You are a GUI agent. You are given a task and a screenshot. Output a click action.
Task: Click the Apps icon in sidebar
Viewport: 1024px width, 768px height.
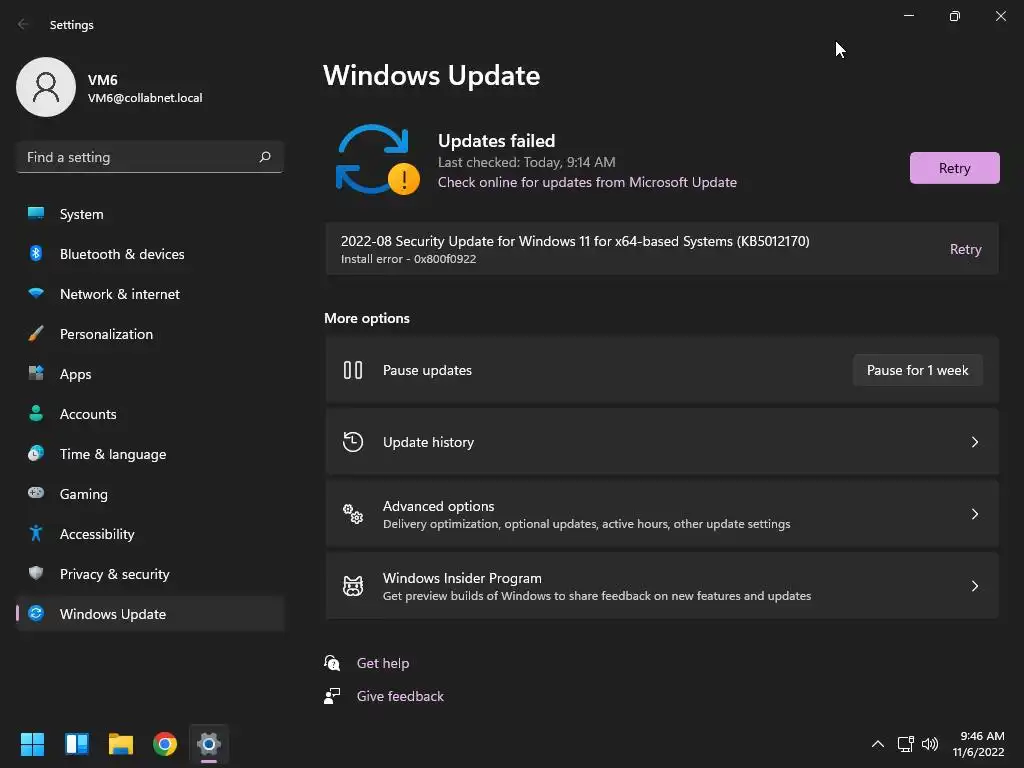[36, 374]
